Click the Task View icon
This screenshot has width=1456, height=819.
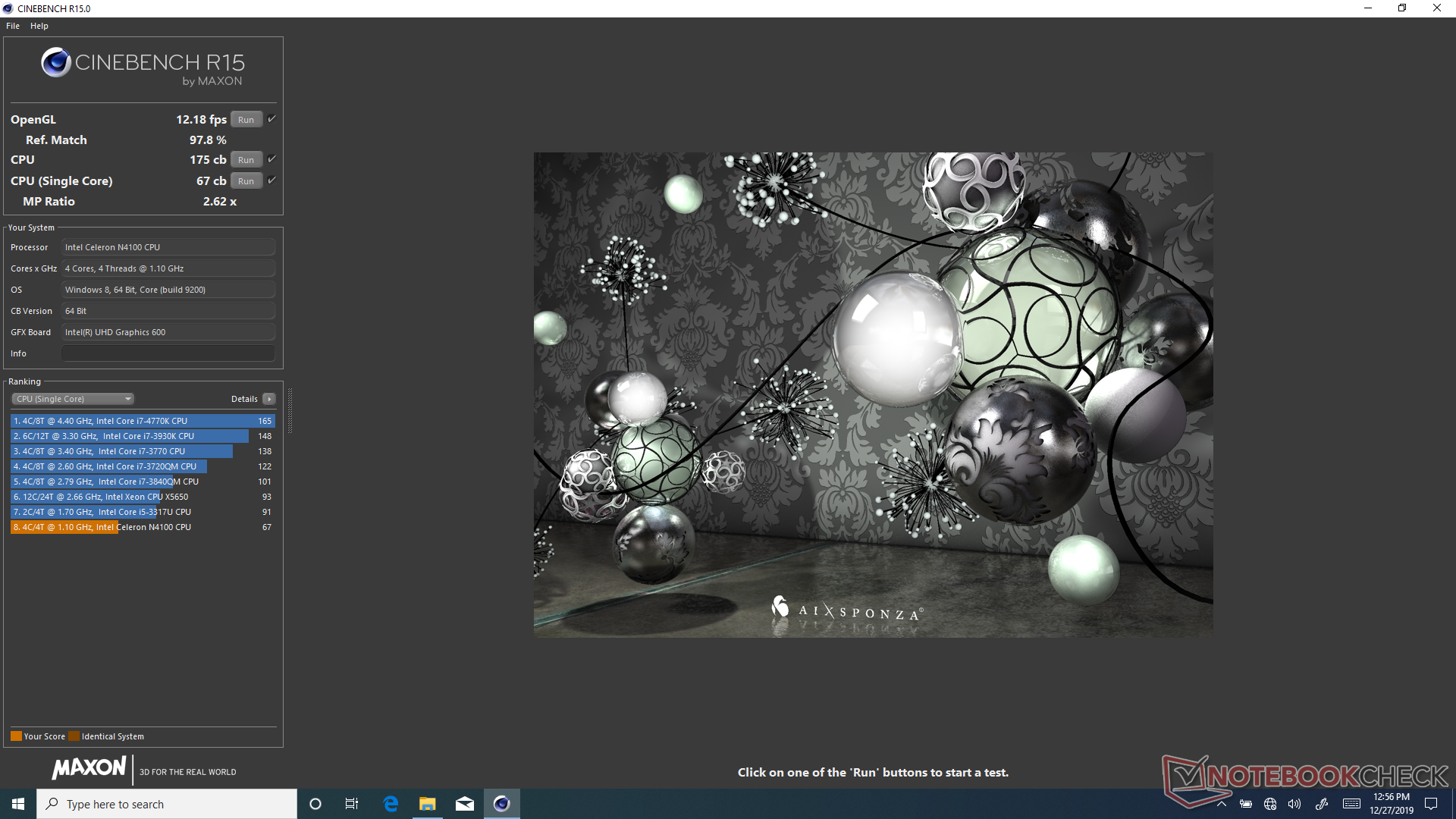tap(352, 804)
